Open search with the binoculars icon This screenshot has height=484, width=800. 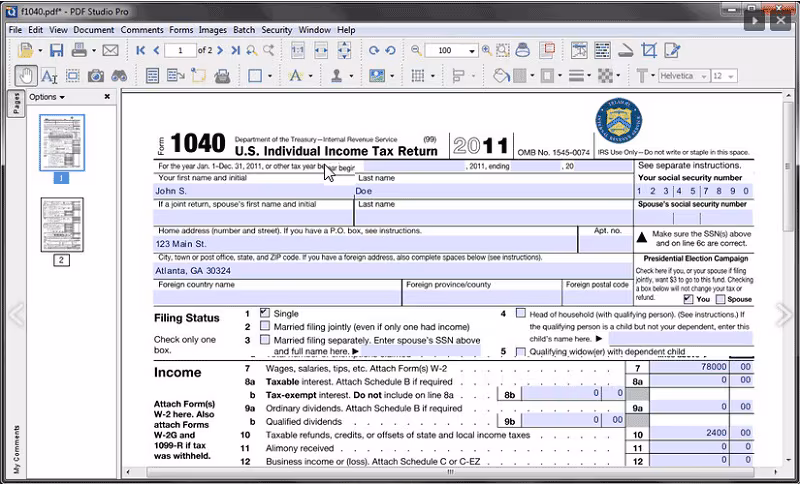(119, 77)
